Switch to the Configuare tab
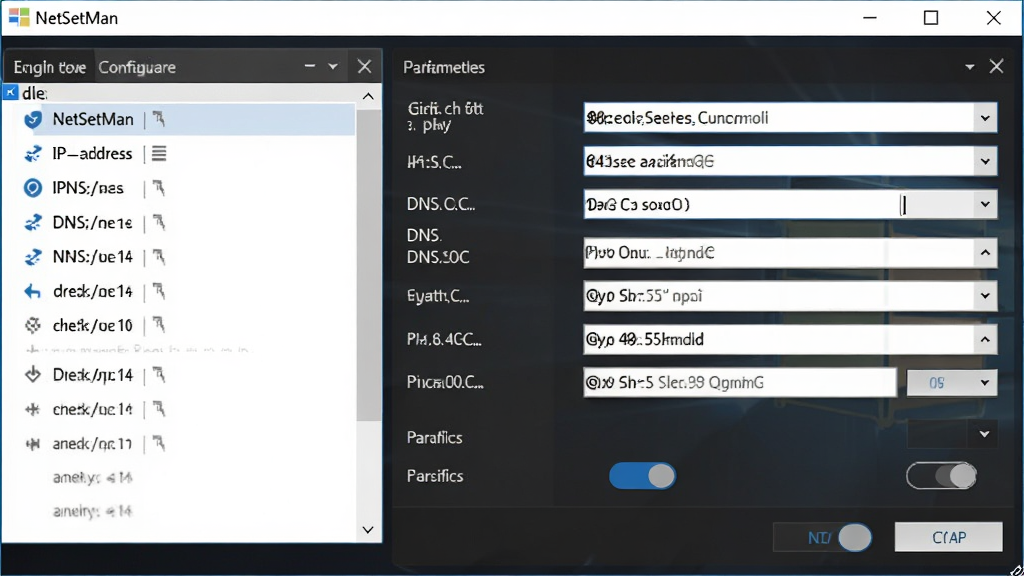Image resolution: width=1024 pixels, height=576 pixels. [137, 67]
